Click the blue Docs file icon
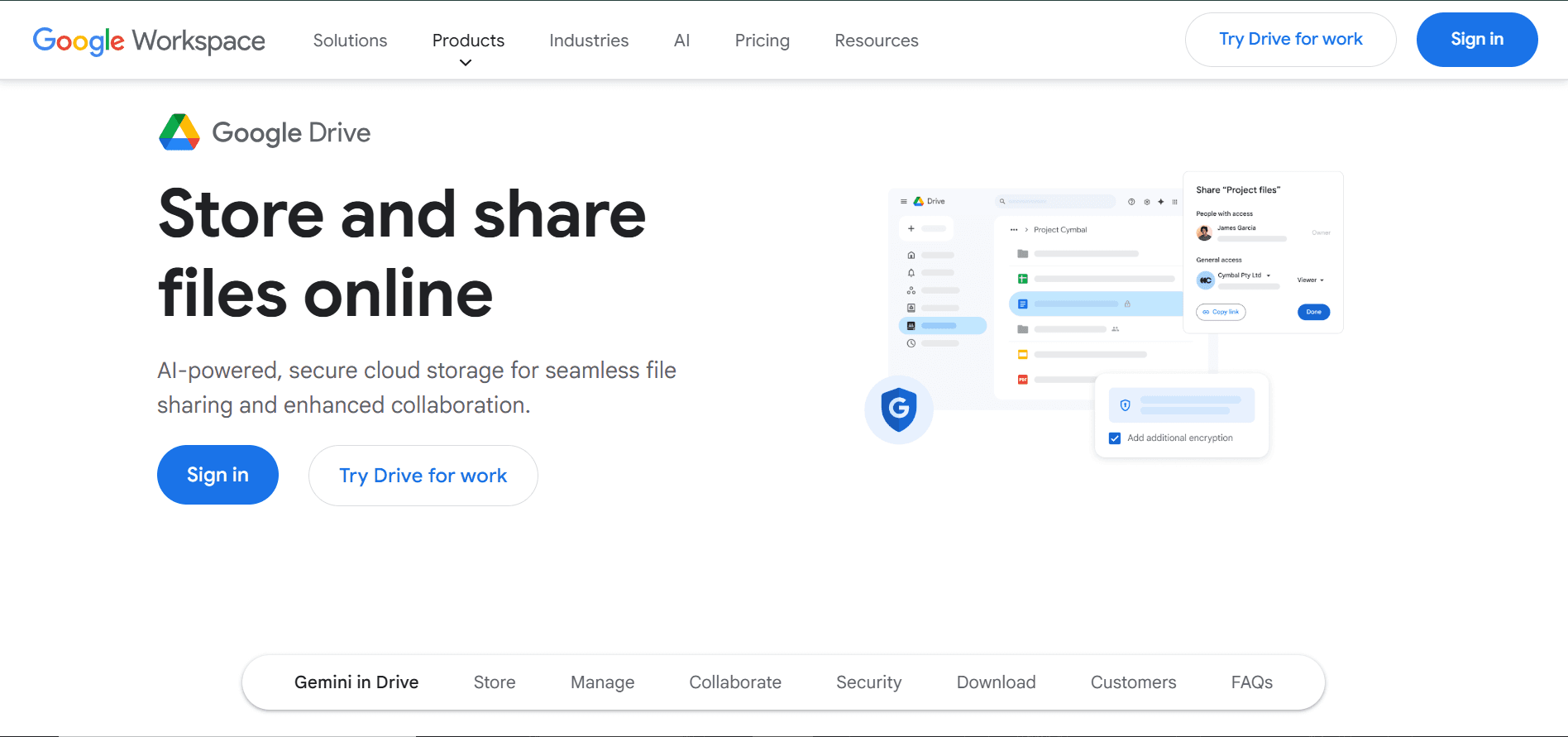1568x737 pixels. [x=1023, y=304]
